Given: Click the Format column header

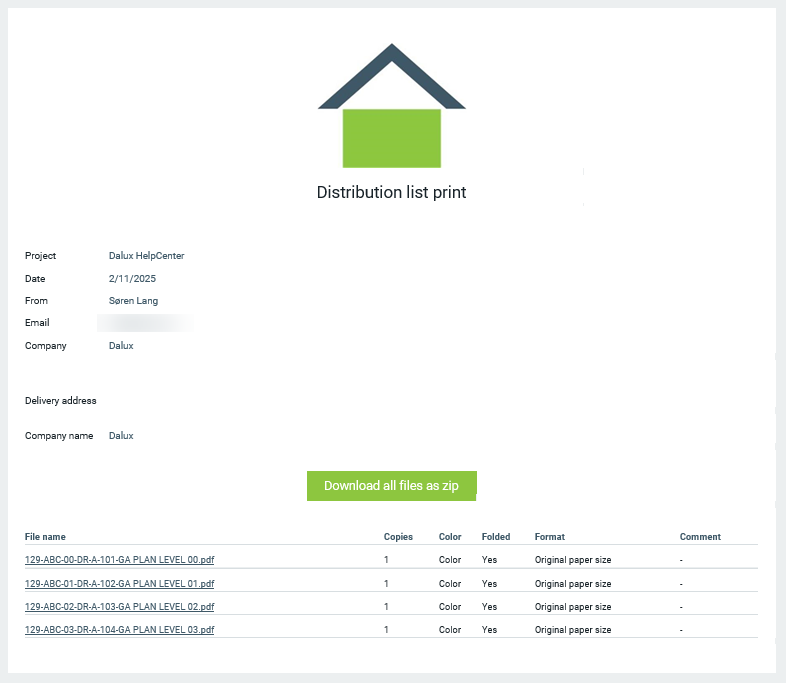Looking at the screenshot, I should tap(550, 537).
